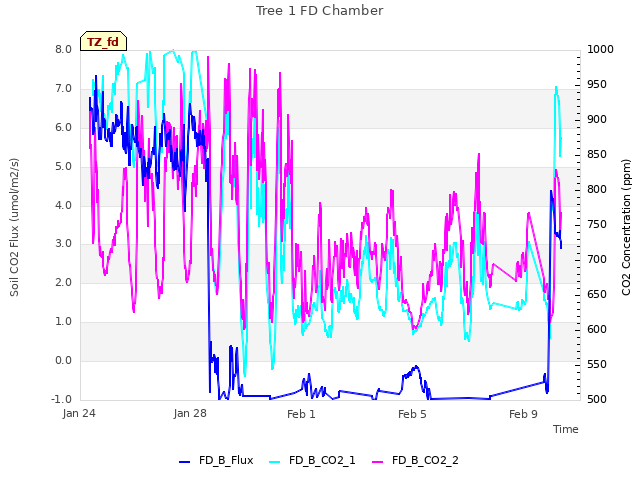Screen dimensions: 640x480
Task: Click the Feb 9 x-axis tick label
Action: [x=523, y=414]
